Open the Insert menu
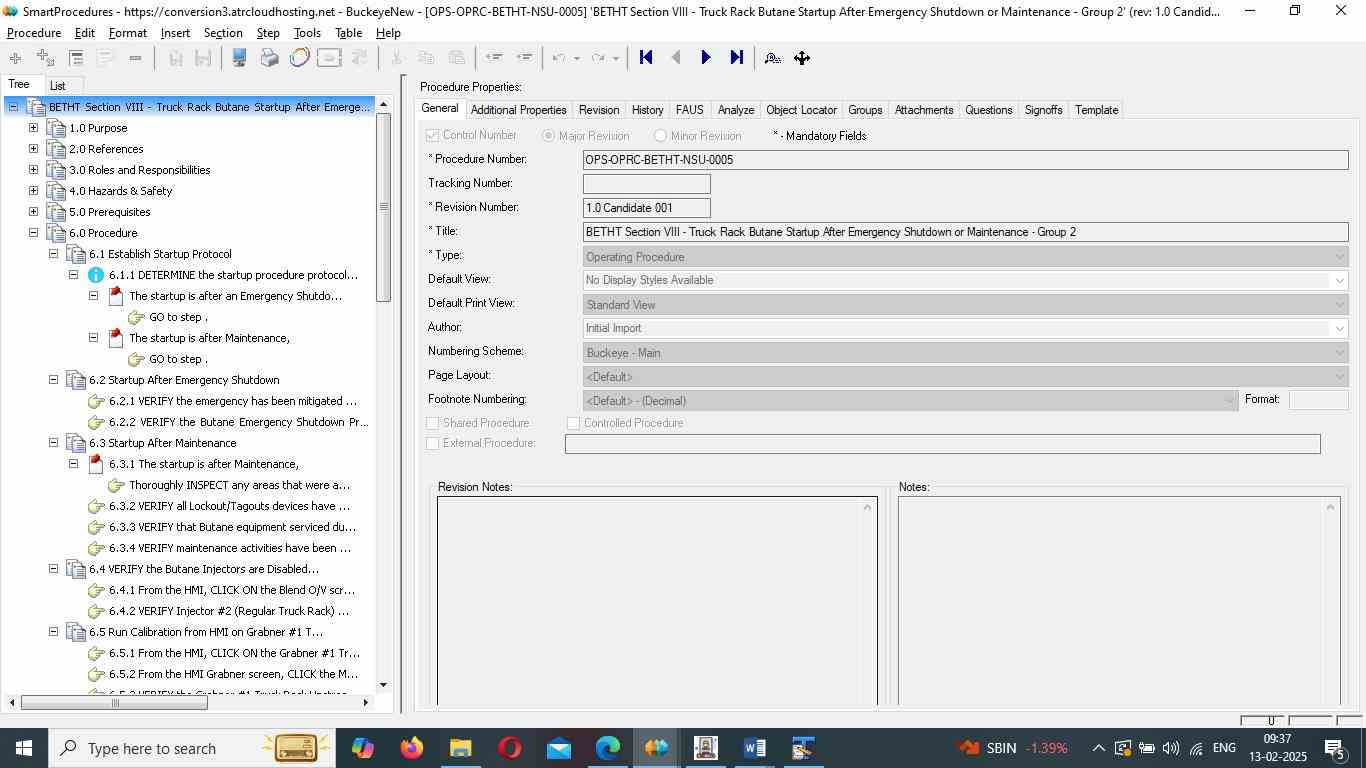 point(175,33)
